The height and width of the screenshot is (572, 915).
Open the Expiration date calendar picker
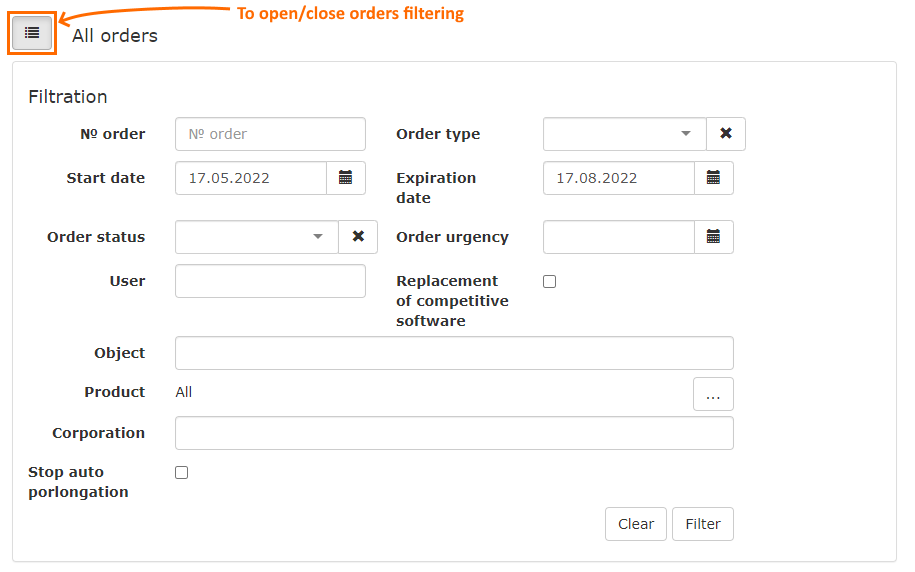tap(714, 178)
